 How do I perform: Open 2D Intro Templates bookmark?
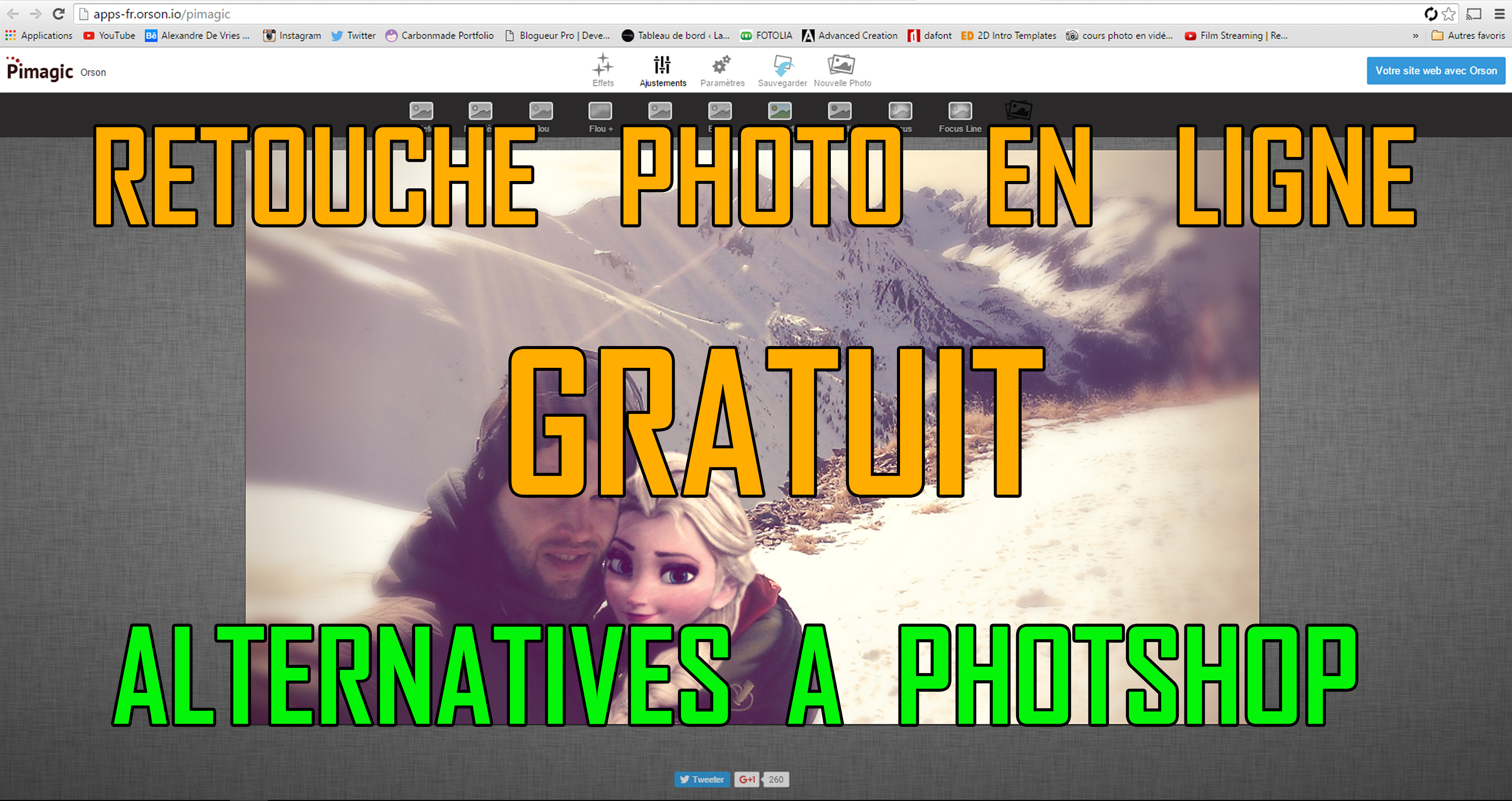[1009, 35]
